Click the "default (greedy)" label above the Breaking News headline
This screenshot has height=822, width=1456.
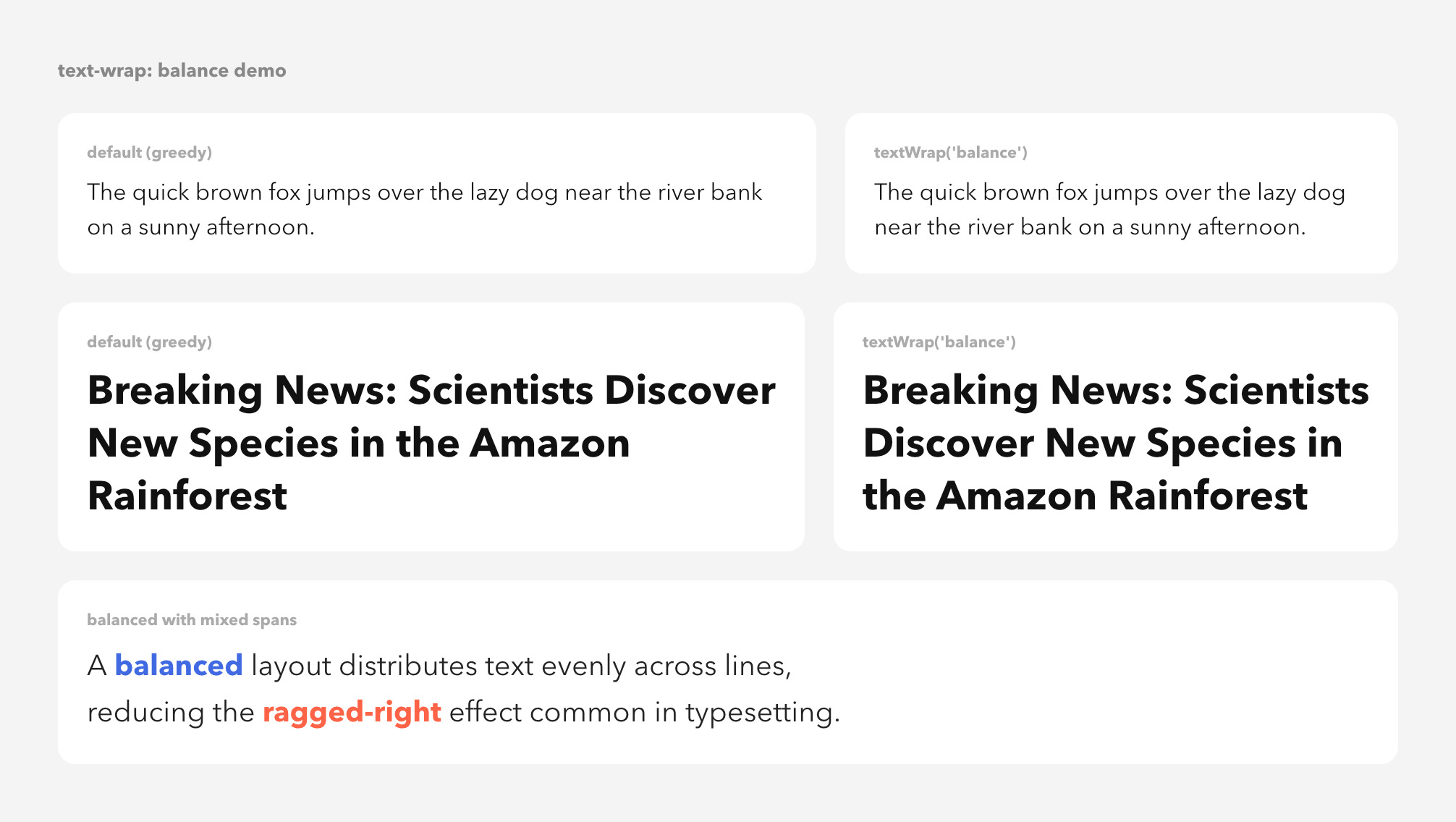click(x=149, y=342)
